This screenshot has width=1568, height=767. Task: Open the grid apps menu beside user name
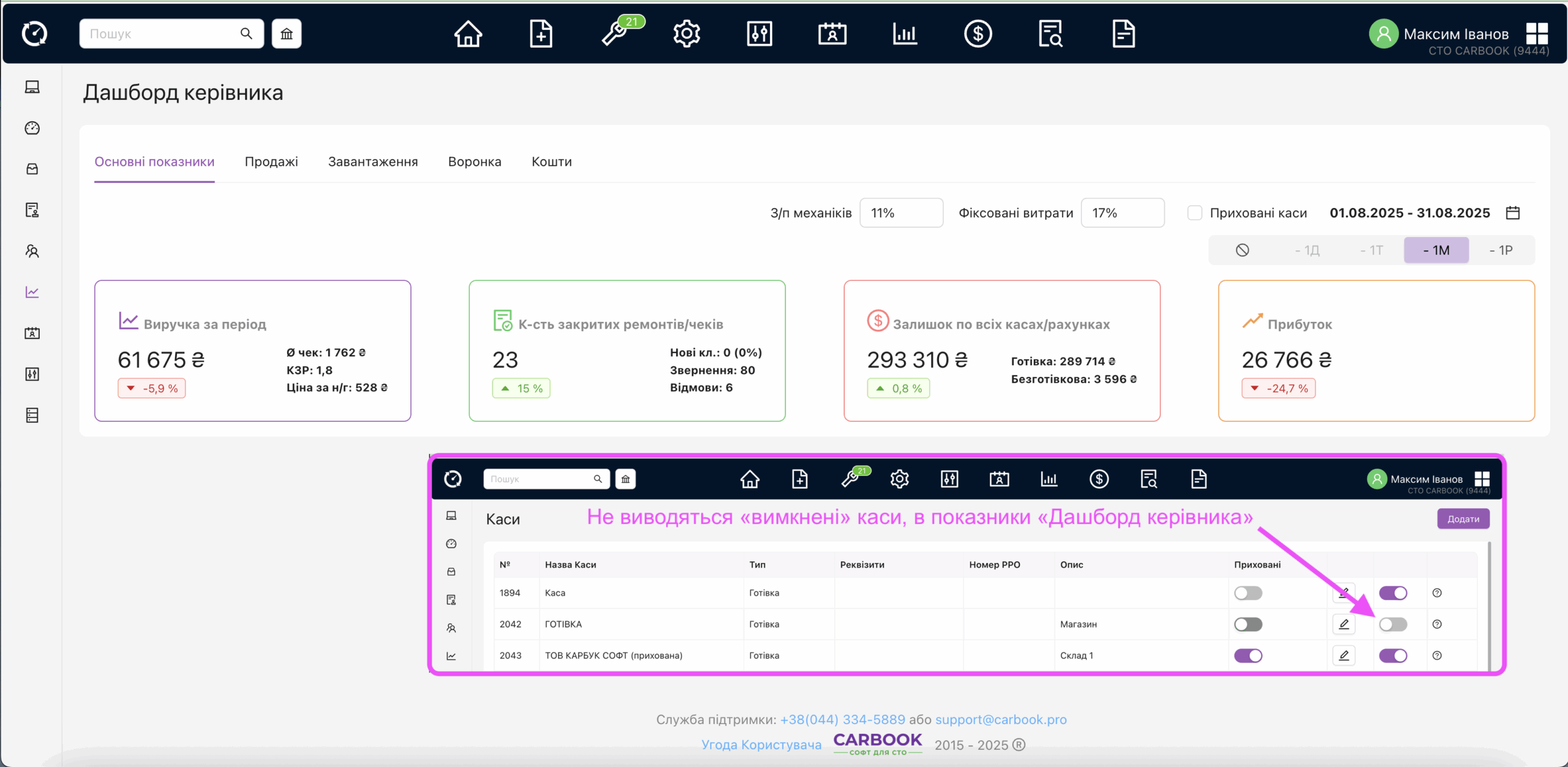click(x=1537, y=34)
